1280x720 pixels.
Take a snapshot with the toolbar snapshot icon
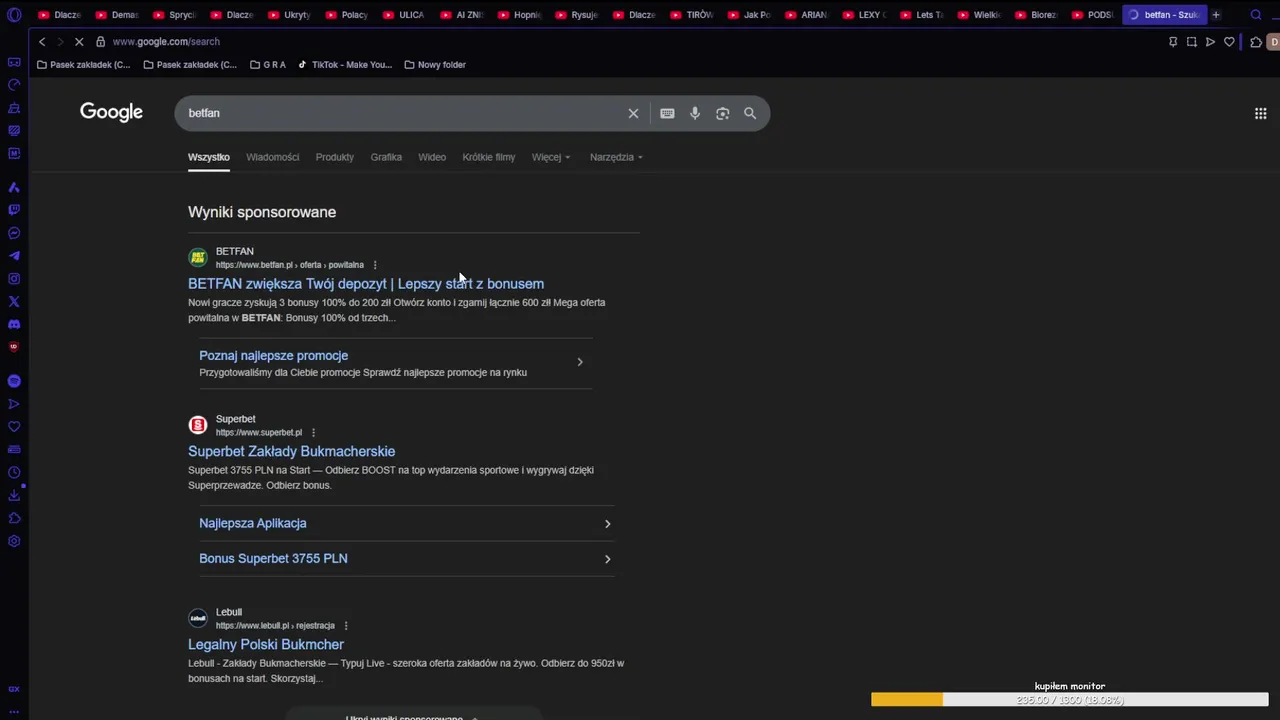[1191, 42]
